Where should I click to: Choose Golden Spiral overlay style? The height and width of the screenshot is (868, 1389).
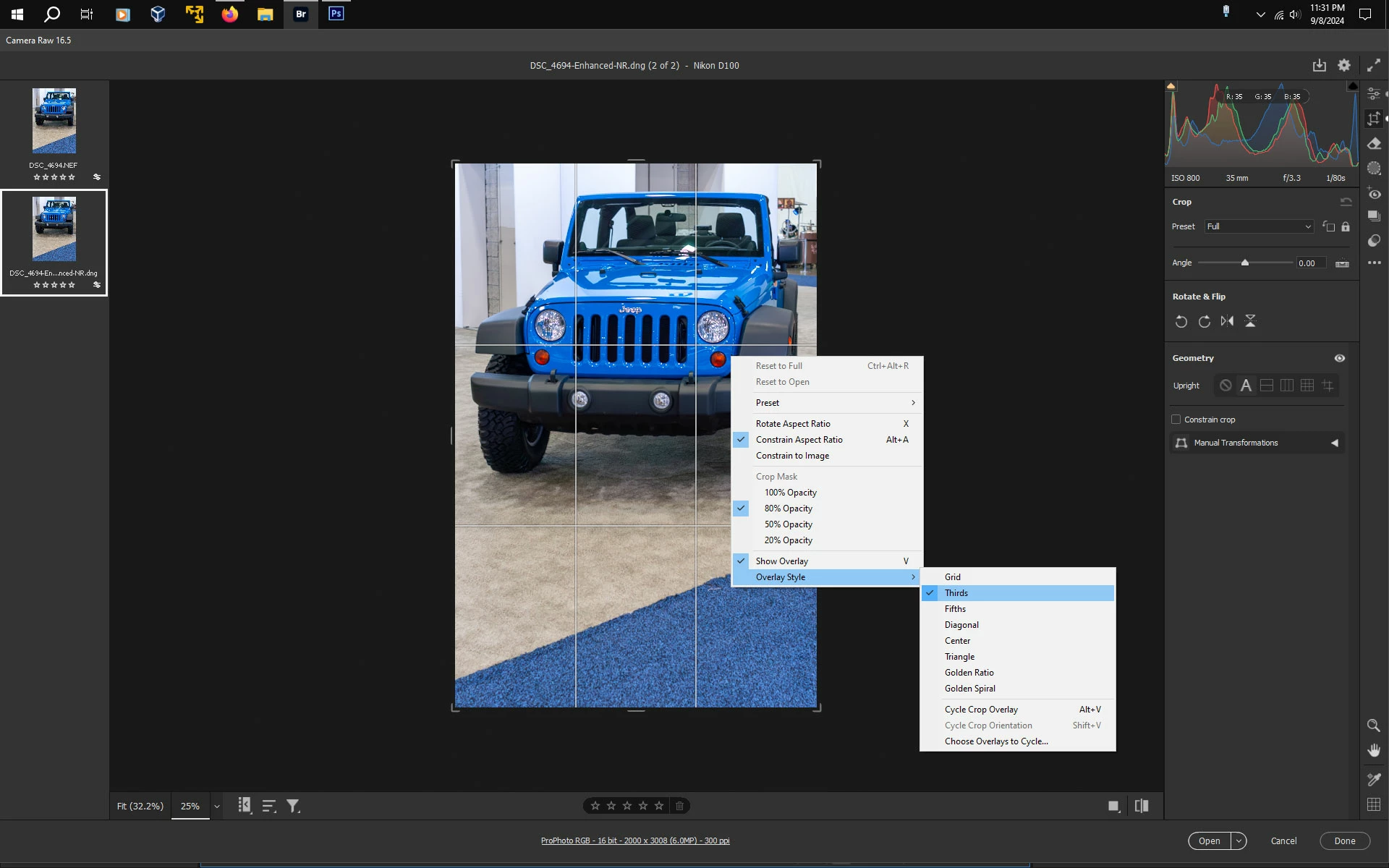(969, 689)
